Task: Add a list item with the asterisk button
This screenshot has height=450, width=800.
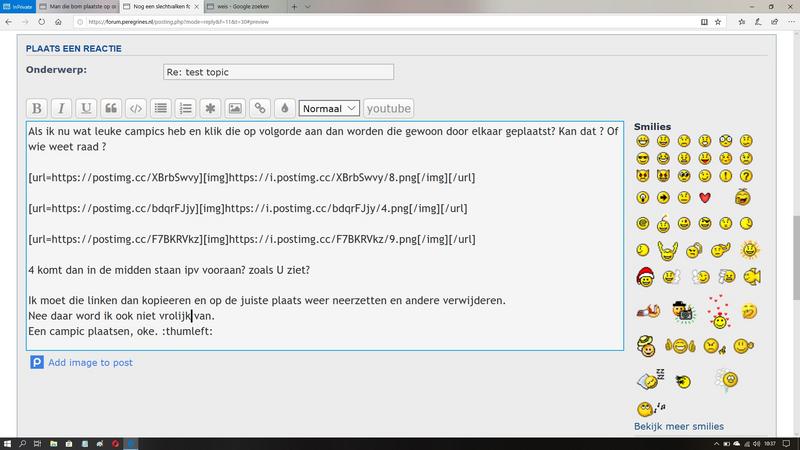Action: click(x=210, y=108)
